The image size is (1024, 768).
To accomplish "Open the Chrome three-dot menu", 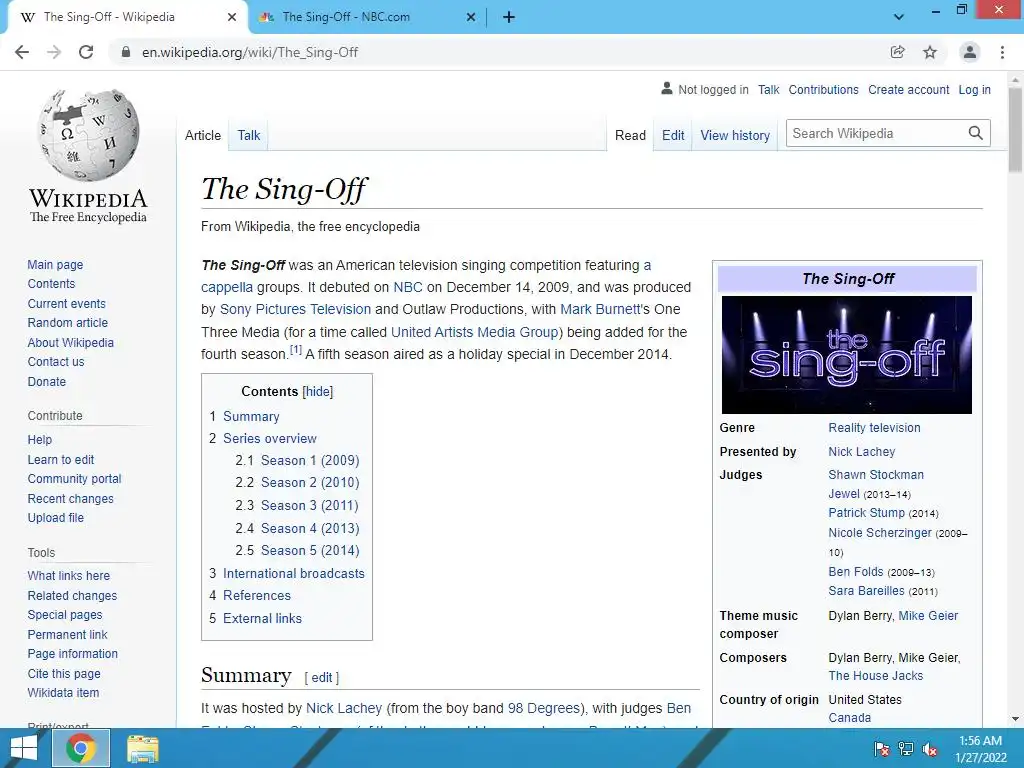I will click(x=1002, y=52).
